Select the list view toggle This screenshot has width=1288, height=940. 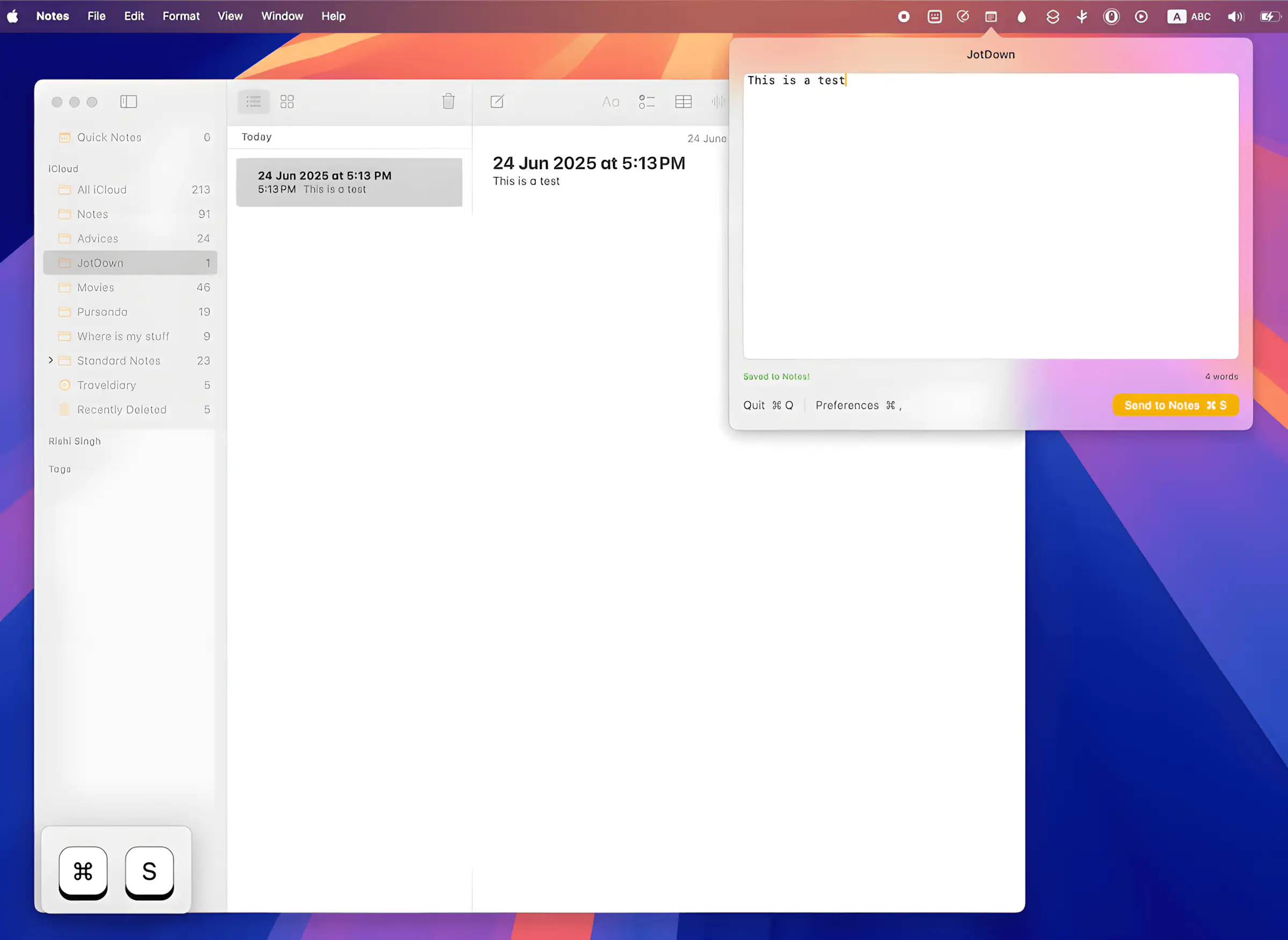253,102
